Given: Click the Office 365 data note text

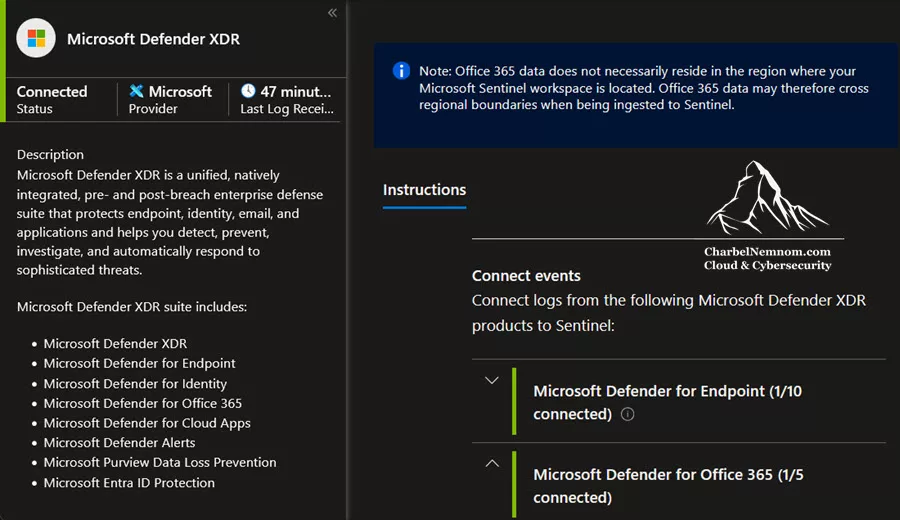Looking at the screenshot, I should coord(643,88).
